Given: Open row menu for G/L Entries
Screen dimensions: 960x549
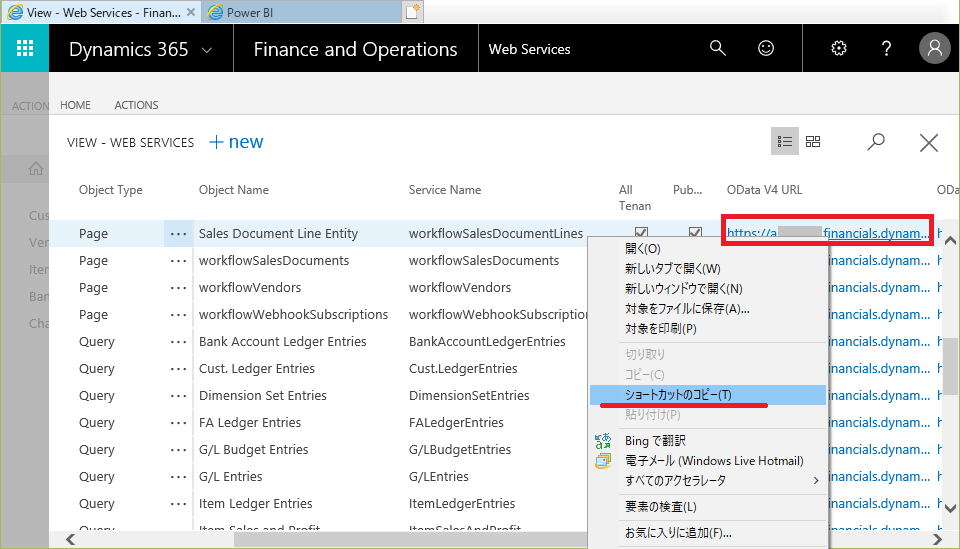Looking at the screenshot, I should click(178, 476).
